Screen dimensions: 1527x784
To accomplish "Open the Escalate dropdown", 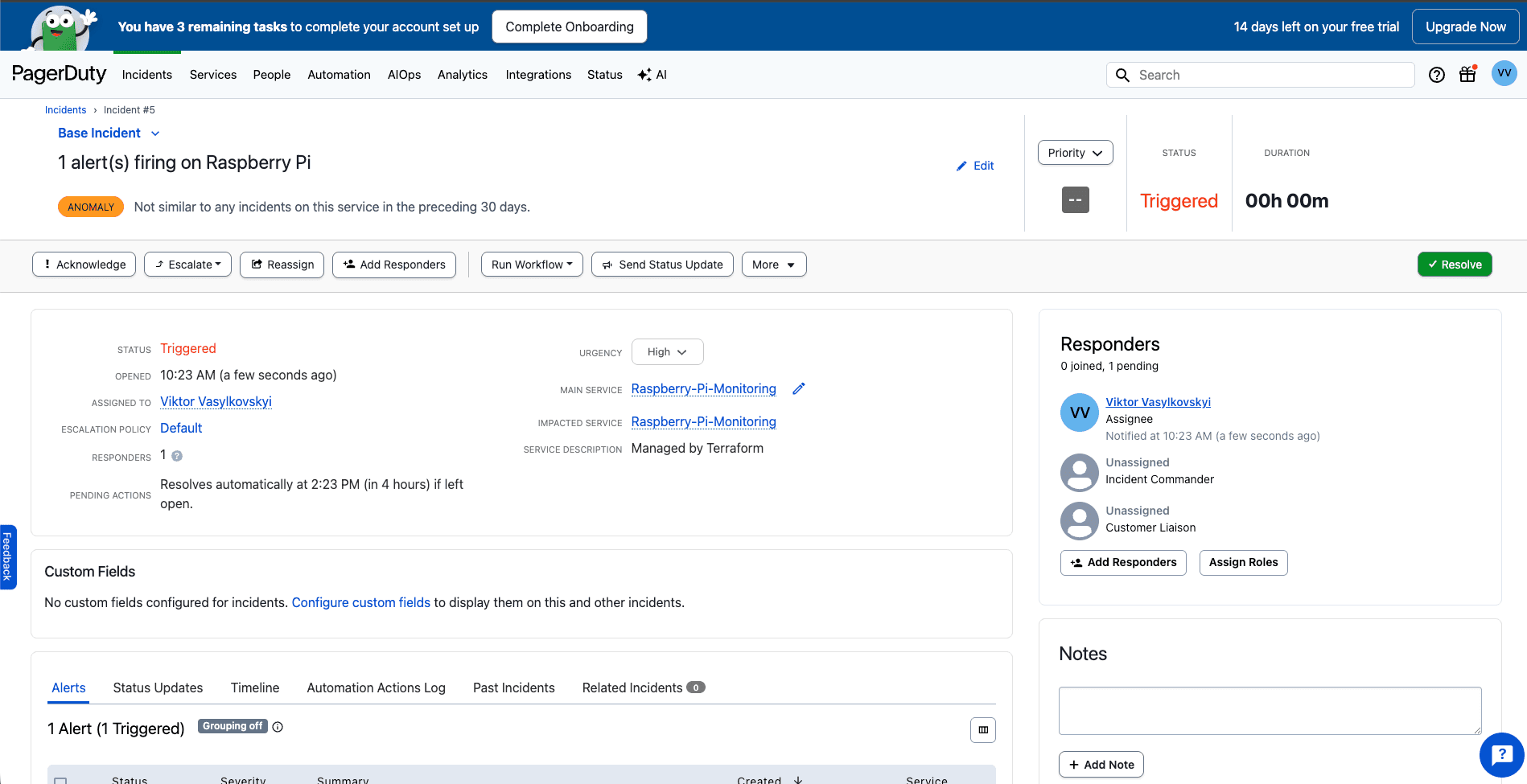I will 188,265.
